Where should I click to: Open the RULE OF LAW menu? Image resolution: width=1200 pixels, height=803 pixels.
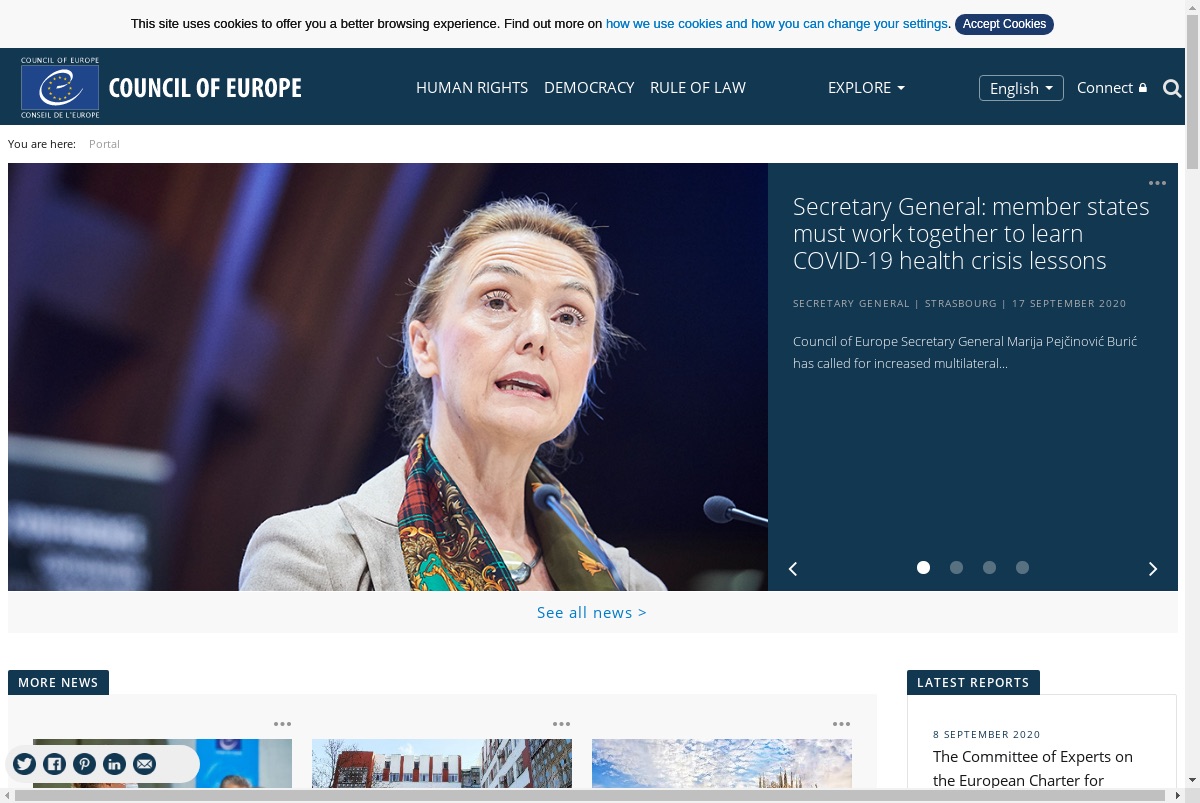point(698,88)
